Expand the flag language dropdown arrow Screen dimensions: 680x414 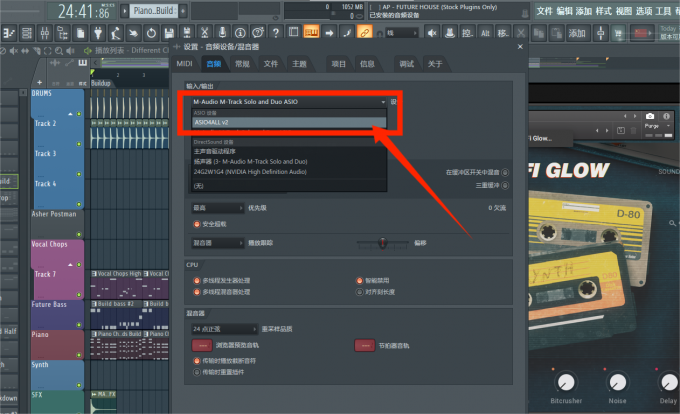pos(650,33)
